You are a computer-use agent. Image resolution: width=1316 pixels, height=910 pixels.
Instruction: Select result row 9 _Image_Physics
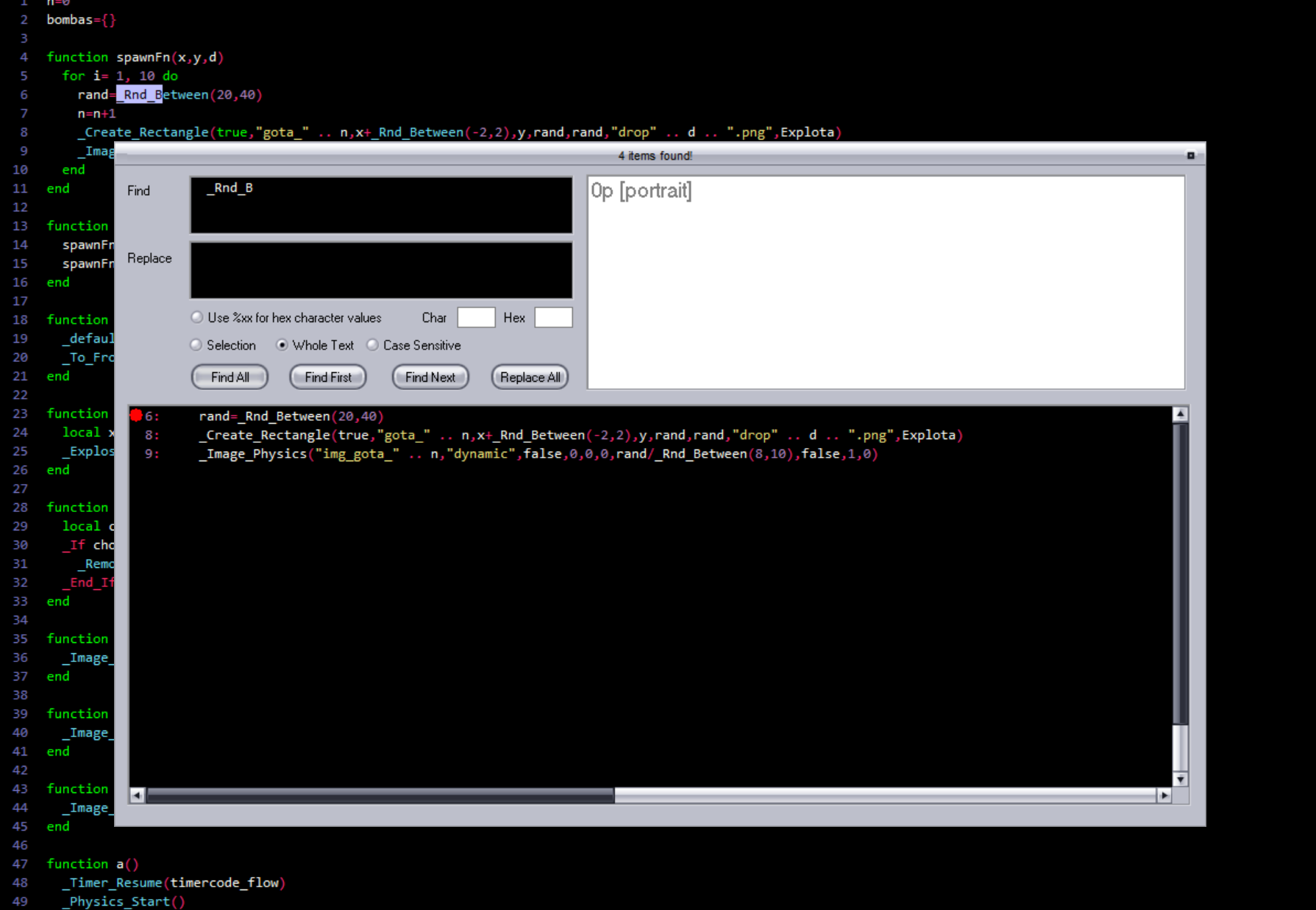coord(538,454)
